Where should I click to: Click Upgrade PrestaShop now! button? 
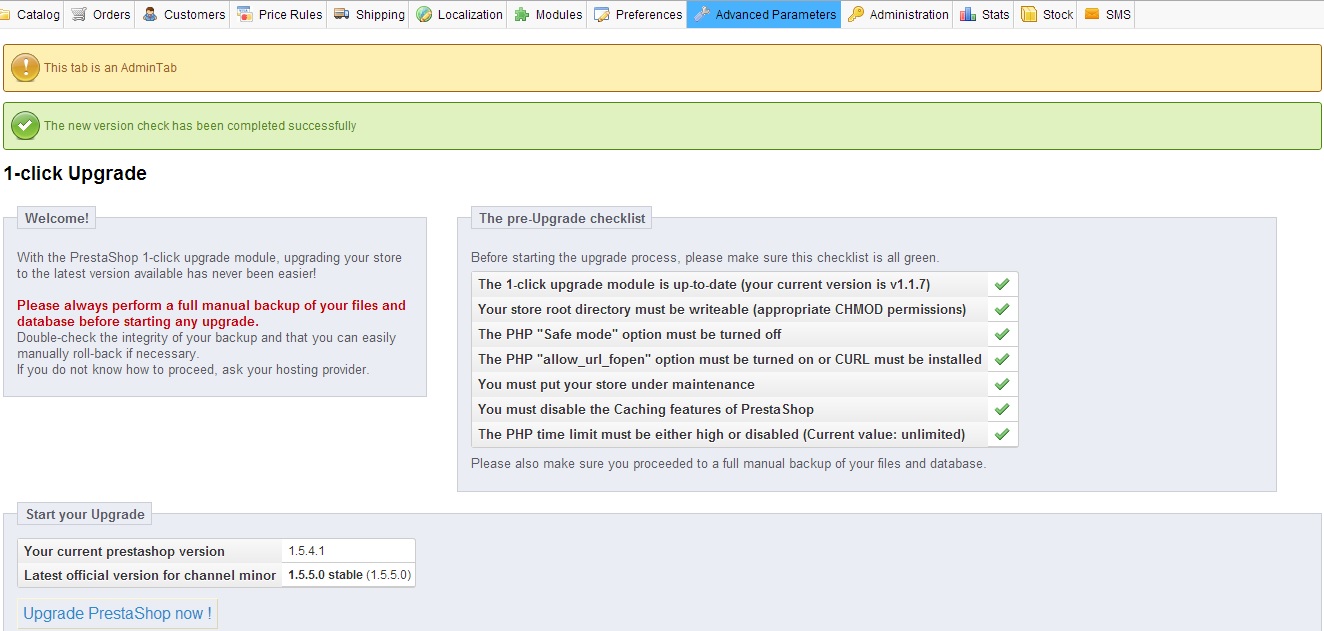coord(117,613)
